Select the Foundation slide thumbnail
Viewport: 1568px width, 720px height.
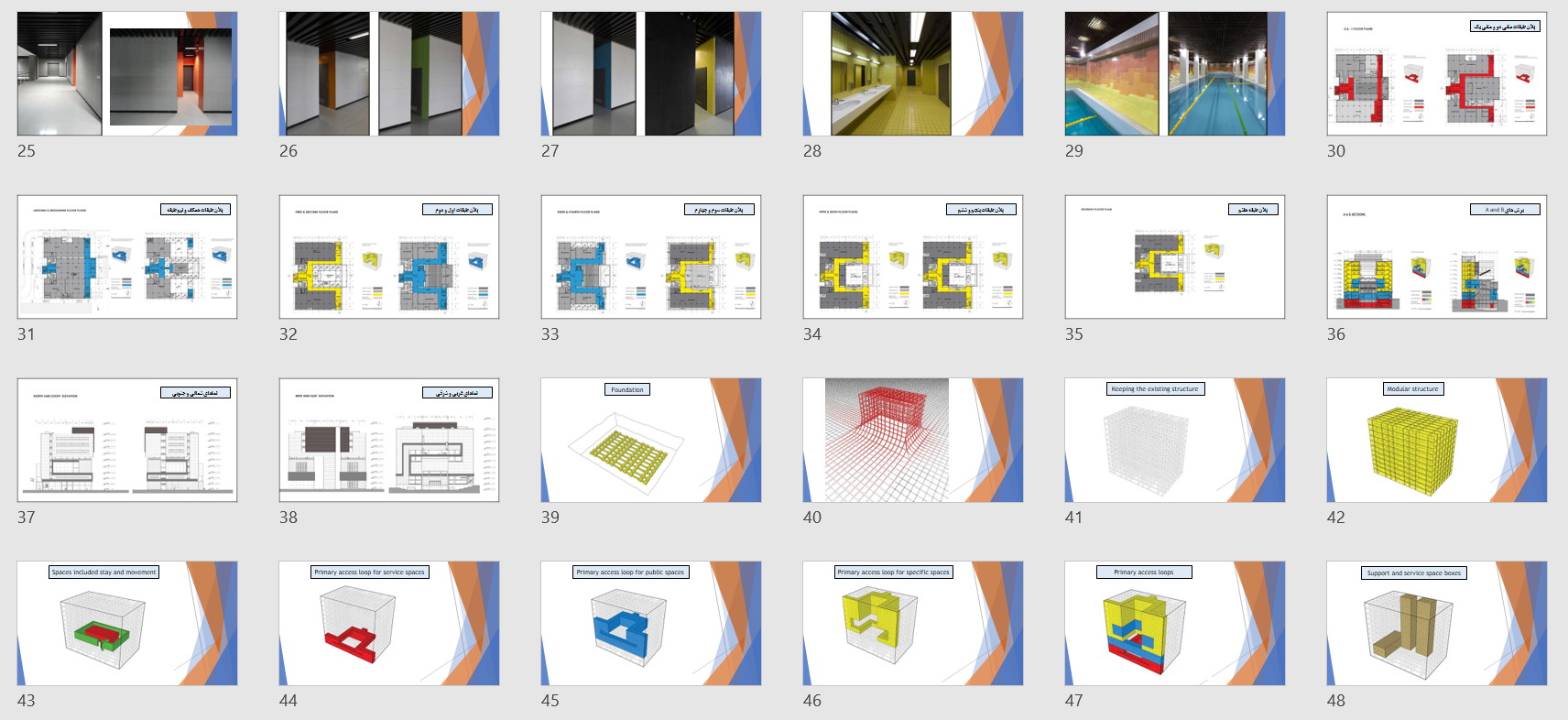click(650, 441)
